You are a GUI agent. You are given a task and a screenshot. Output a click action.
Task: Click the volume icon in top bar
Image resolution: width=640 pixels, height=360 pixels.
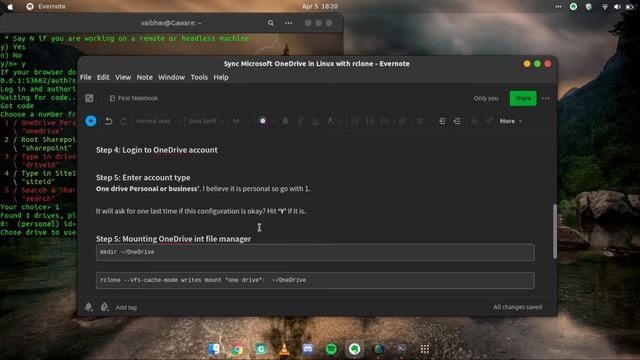point(617,7)
